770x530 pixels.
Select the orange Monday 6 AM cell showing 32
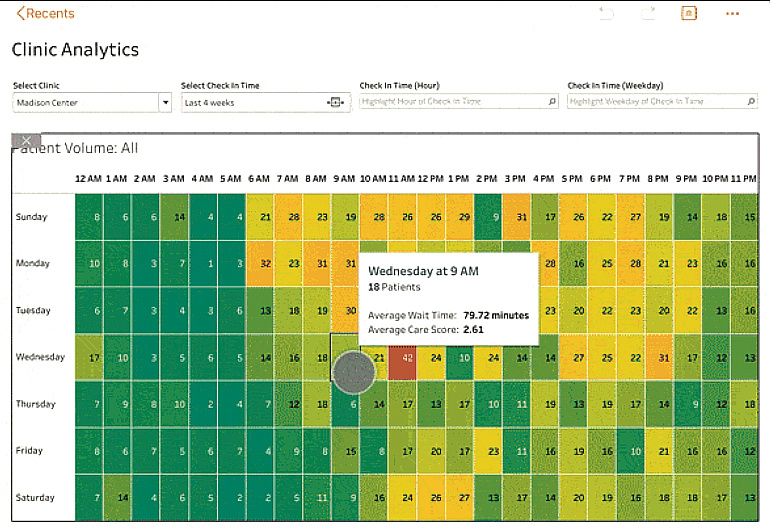pos(265,264)
